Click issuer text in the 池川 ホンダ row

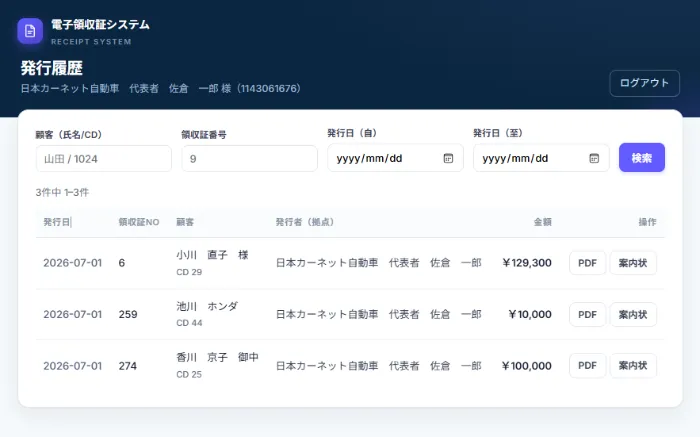pos(379,314)
